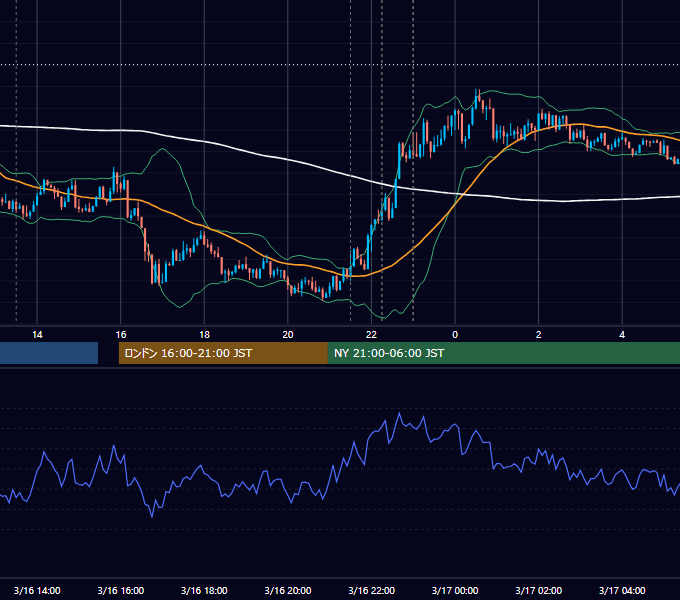Click the 3/16 22:00 time label
The image size is (680, 600).
(372, 590)
